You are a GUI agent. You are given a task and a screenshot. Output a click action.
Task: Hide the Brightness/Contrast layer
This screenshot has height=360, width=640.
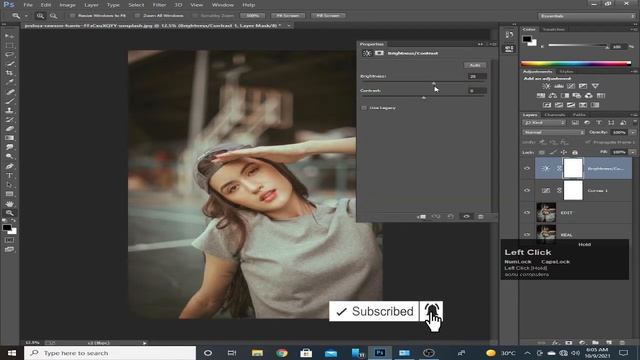coord(527,168)
